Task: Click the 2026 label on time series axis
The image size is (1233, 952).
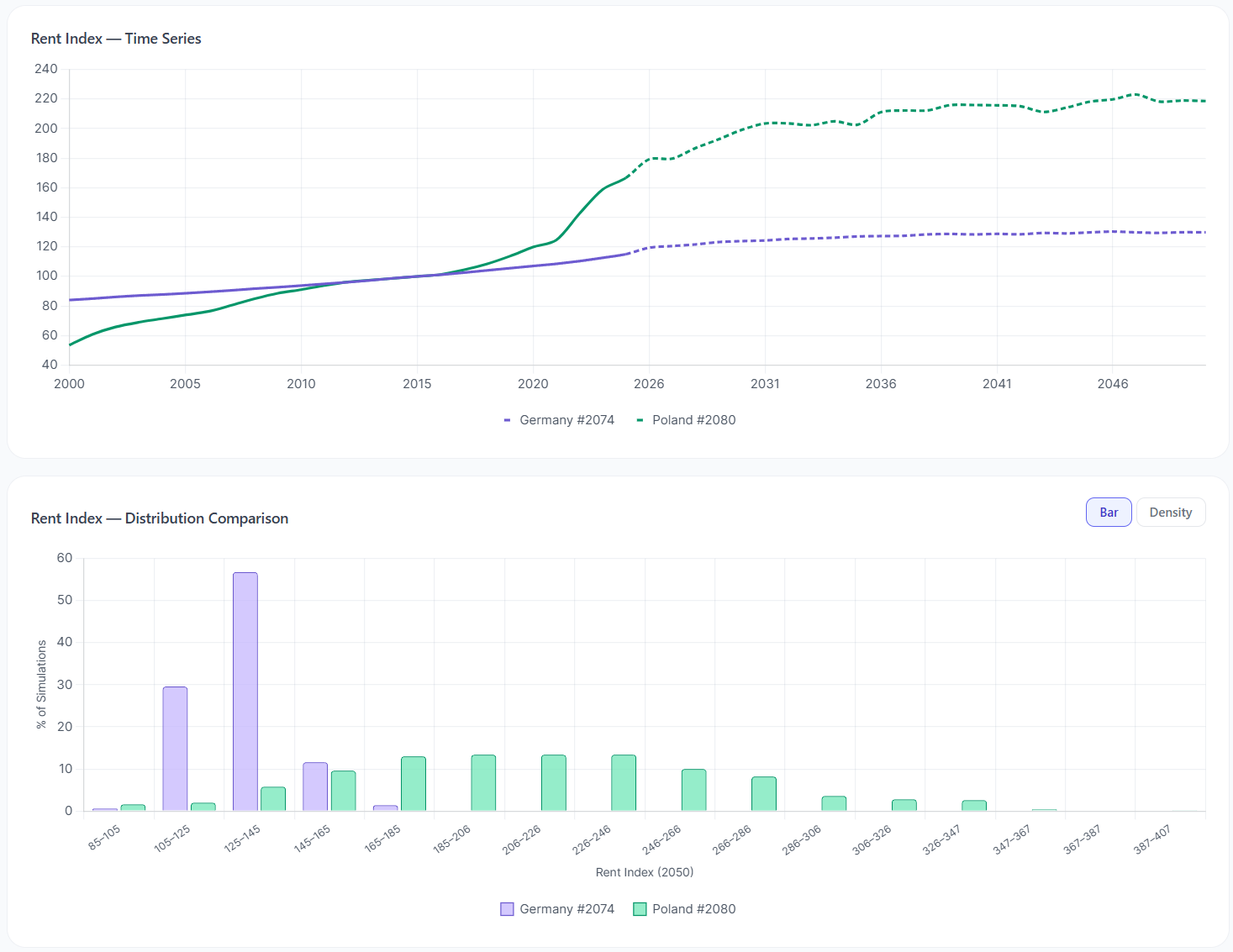Action: [x=649, y=384]
